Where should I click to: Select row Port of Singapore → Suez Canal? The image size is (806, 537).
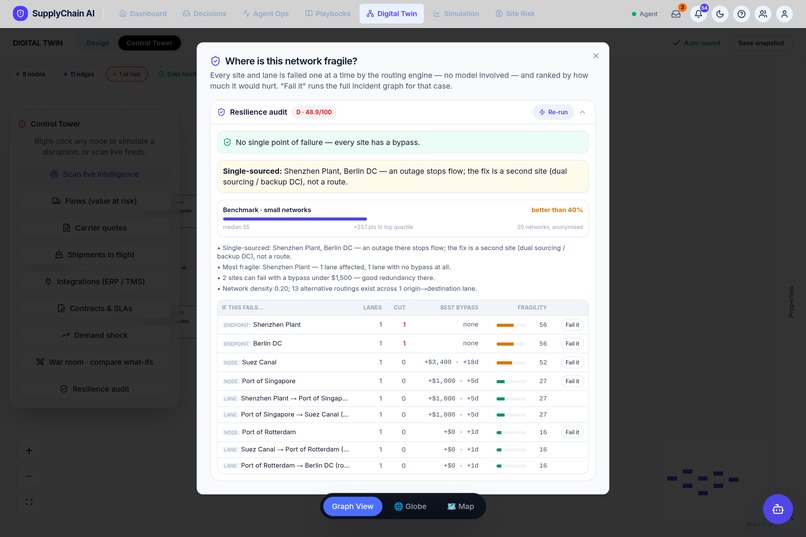[x=402, y=415]
